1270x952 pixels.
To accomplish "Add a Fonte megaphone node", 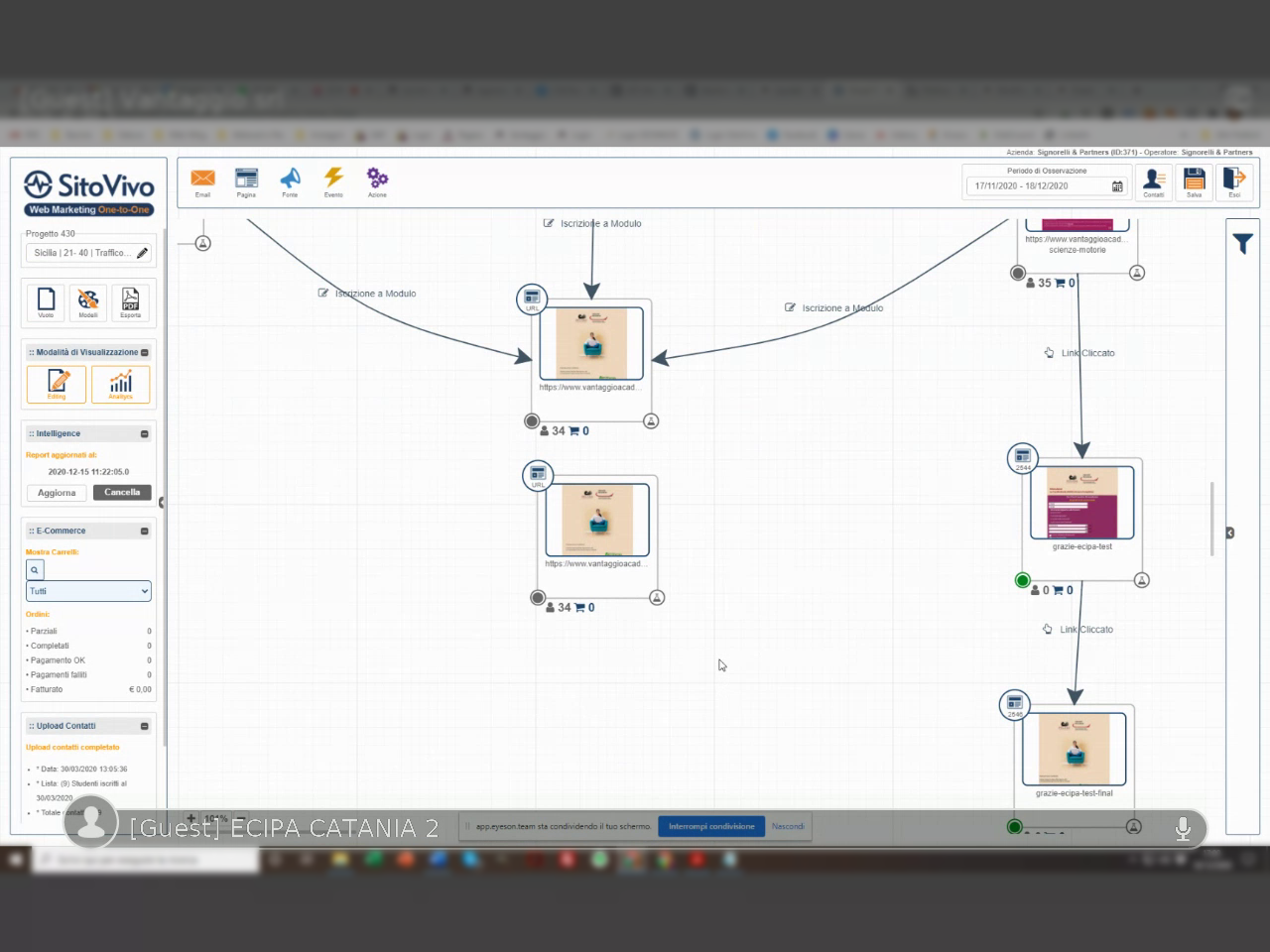I will point(290,180).
